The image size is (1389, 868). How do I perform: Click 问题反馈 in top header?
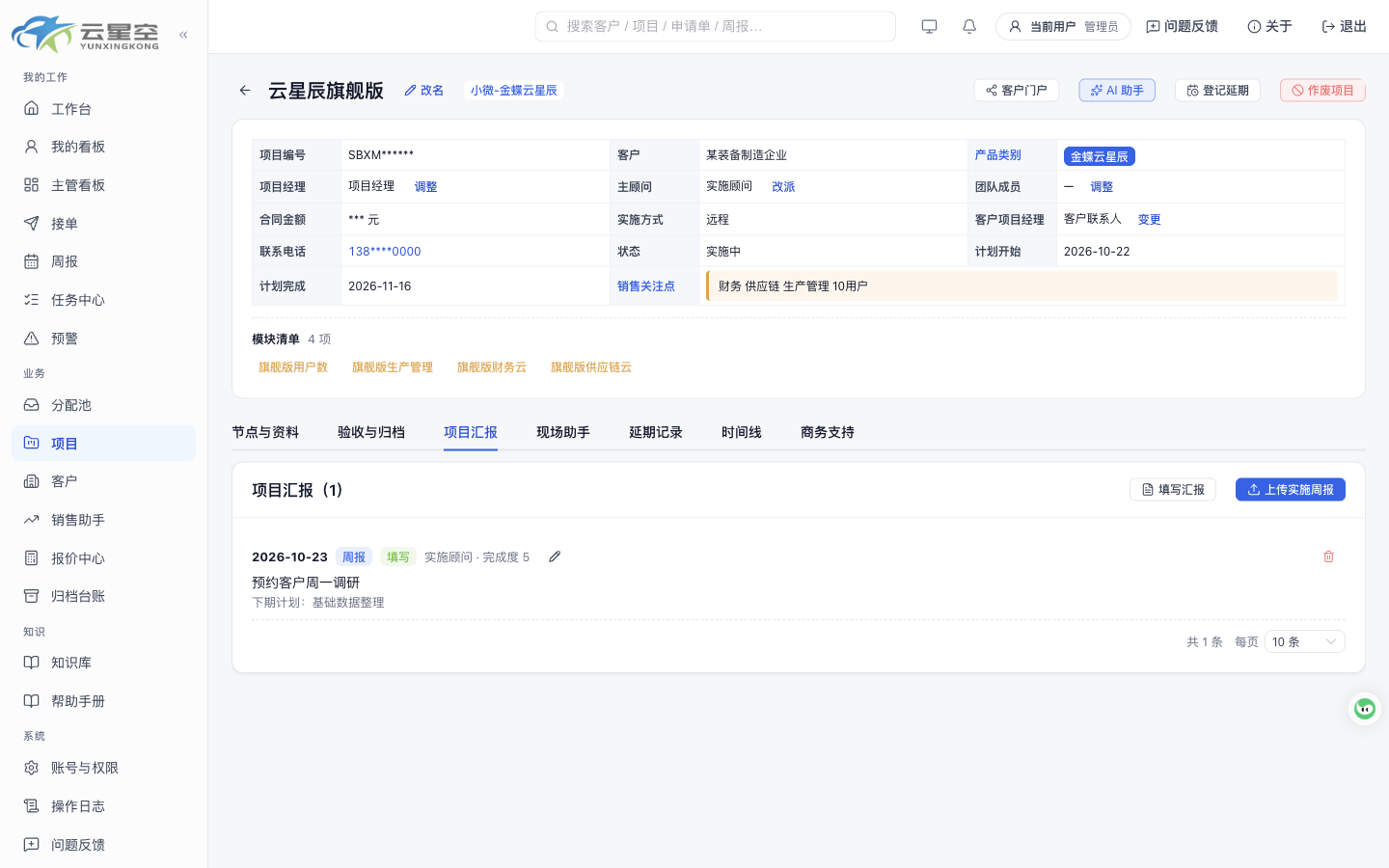1182,27
